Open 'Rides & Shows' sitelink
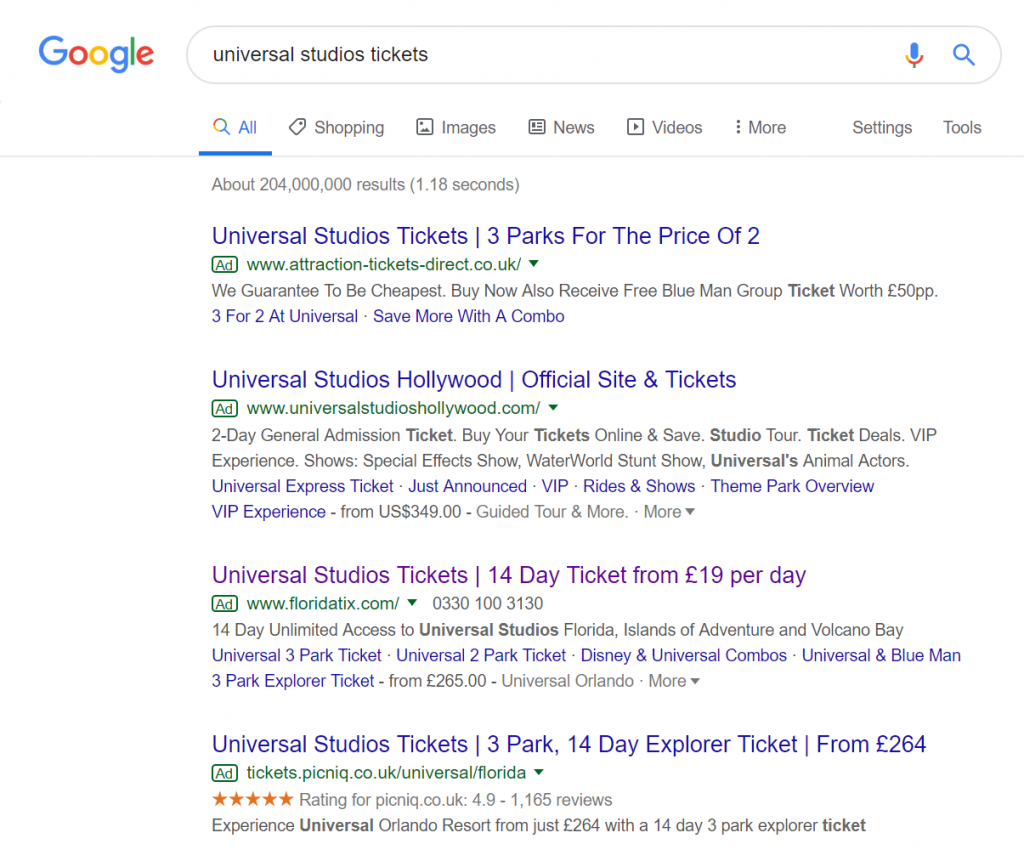Image resolution: width=1024 pixels, height=861 pixels. coord(639,486)
